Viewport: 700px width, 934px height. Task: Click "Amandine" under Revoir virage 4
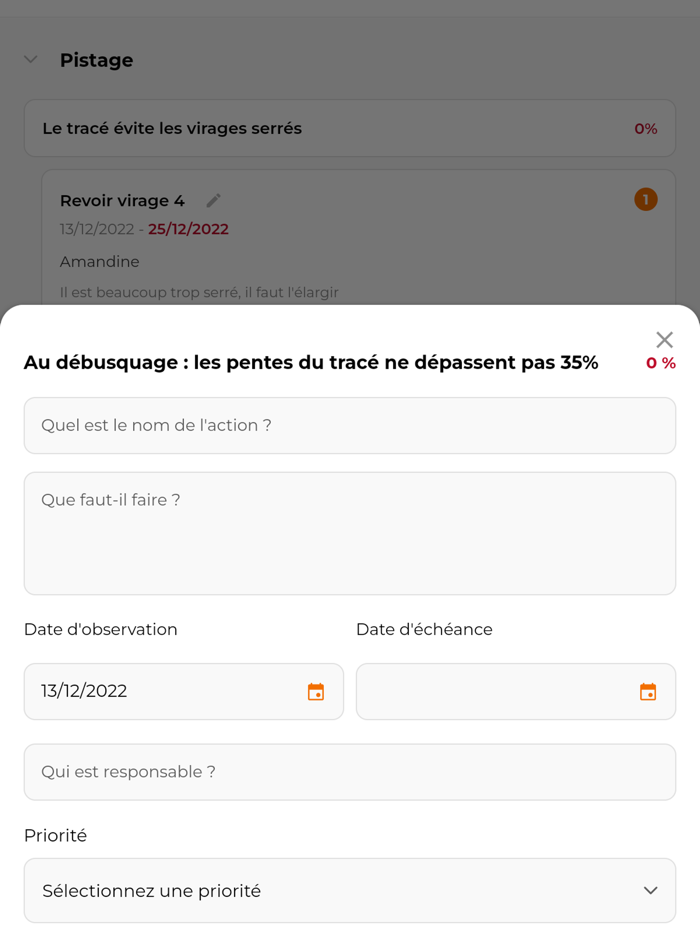99,261
